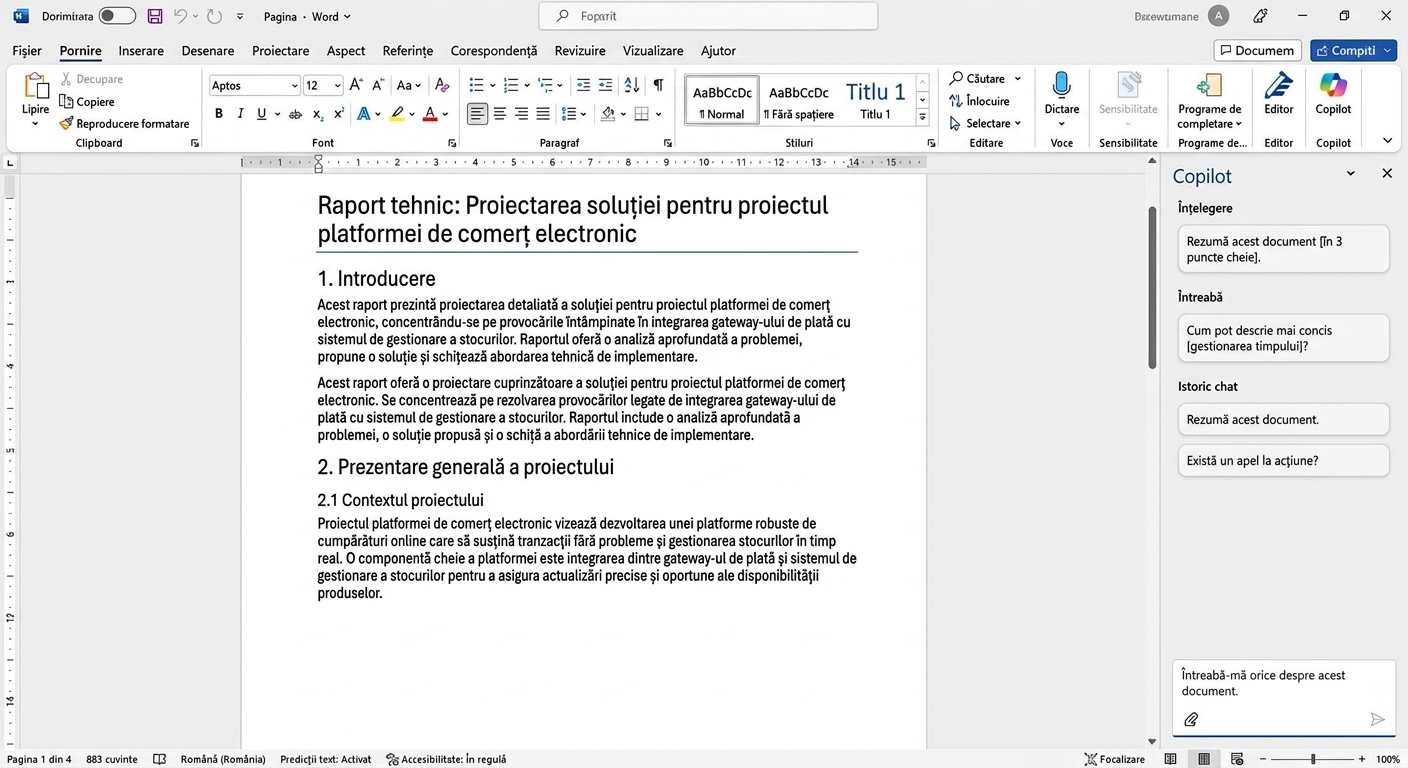Toggle paragraph marks pilcrow display
Screen dimensions: 1408x768
(658, 85)
